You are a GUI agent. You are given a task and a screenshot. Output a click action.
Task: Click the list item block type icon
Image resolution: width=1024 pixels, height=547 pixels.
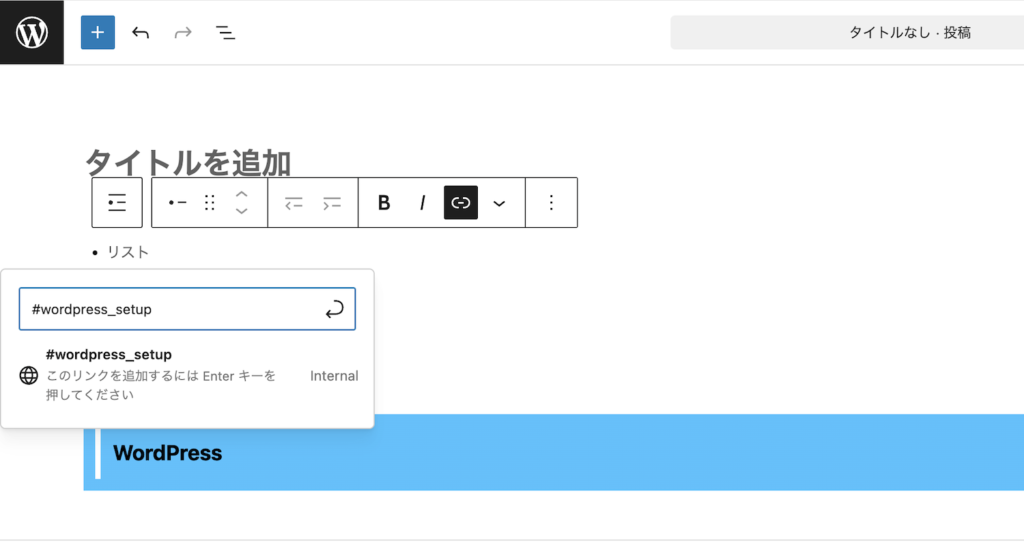[x=178, y=202]
